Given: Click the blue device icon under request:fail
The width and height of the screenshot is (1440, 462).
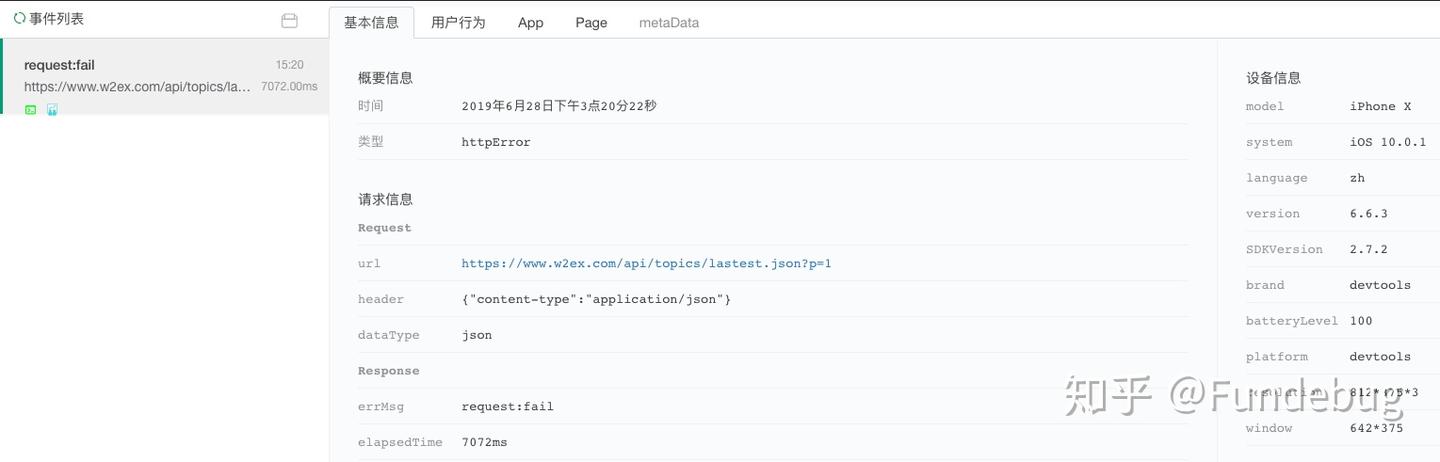Looking at the screenshot, I should (x=52, y=110).
